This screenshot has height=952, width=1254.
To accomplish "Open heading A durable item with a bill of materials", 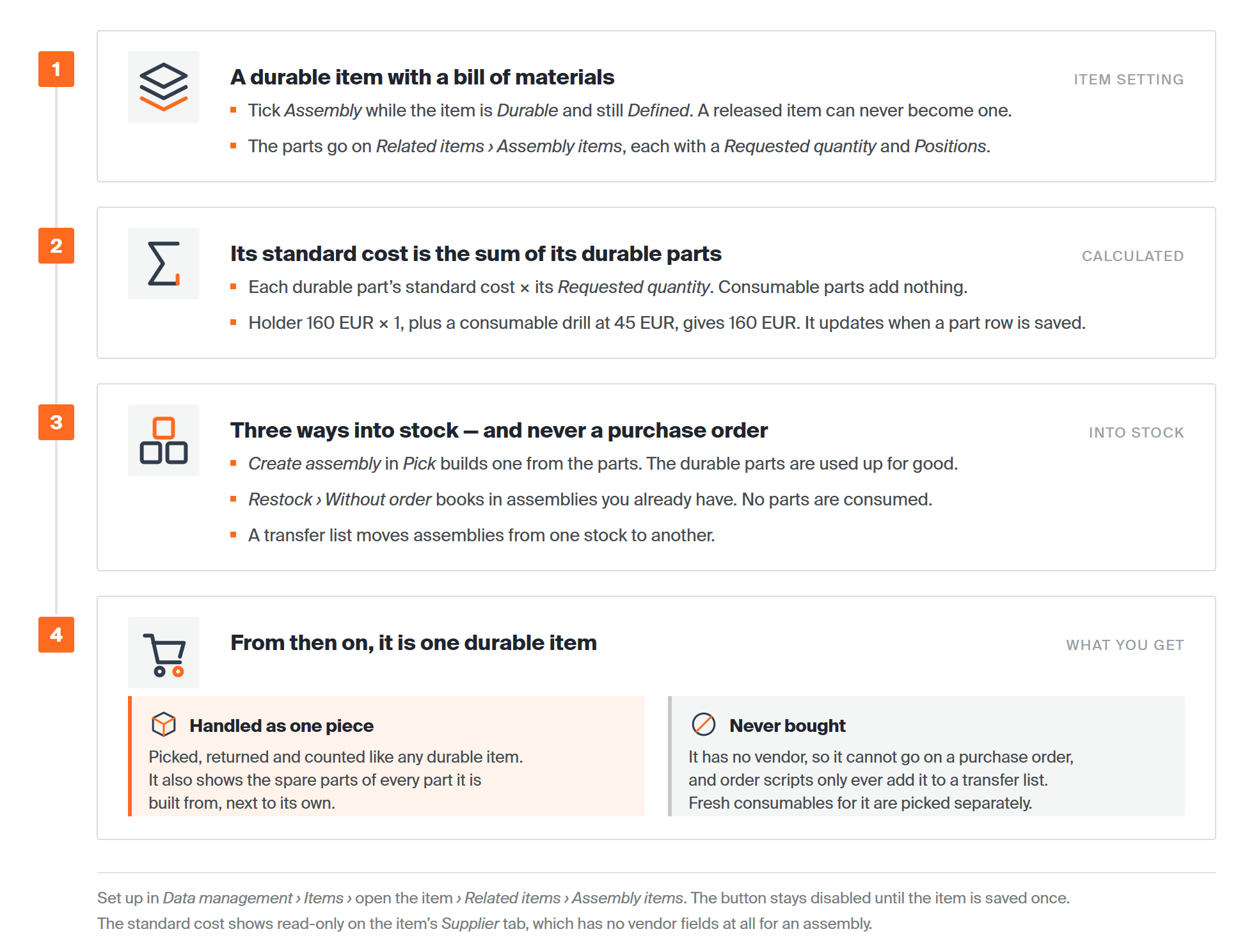I will click(422, 77).
